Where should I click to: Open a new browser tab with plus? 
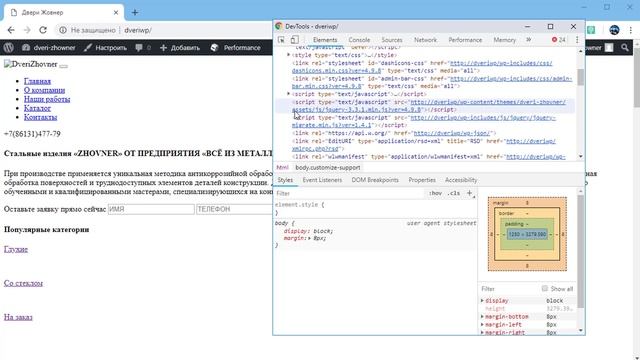pos(135,13)
